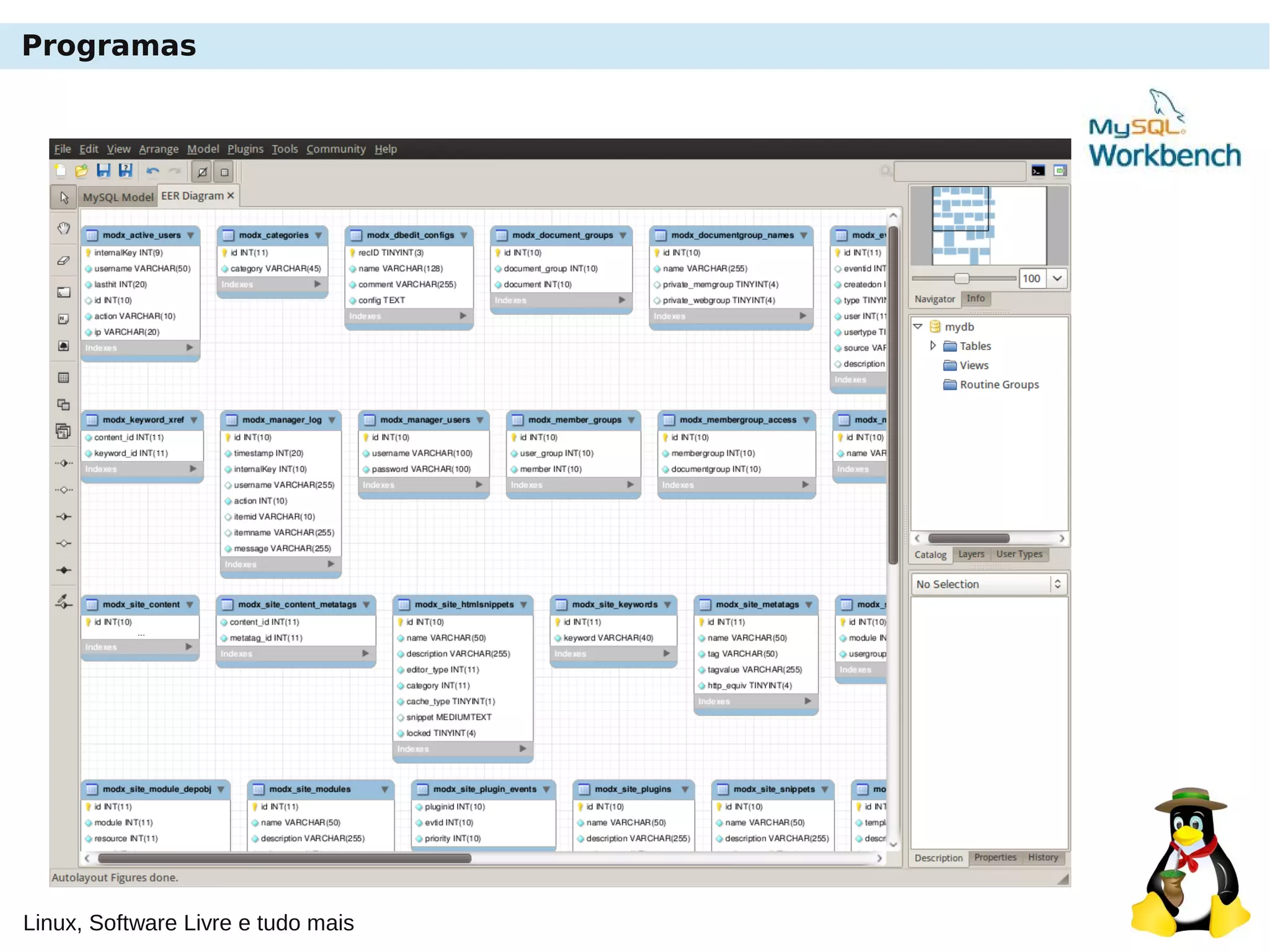Click the save model icon
This screenshot has width=1270, height=952.
[x=103, y=171]
